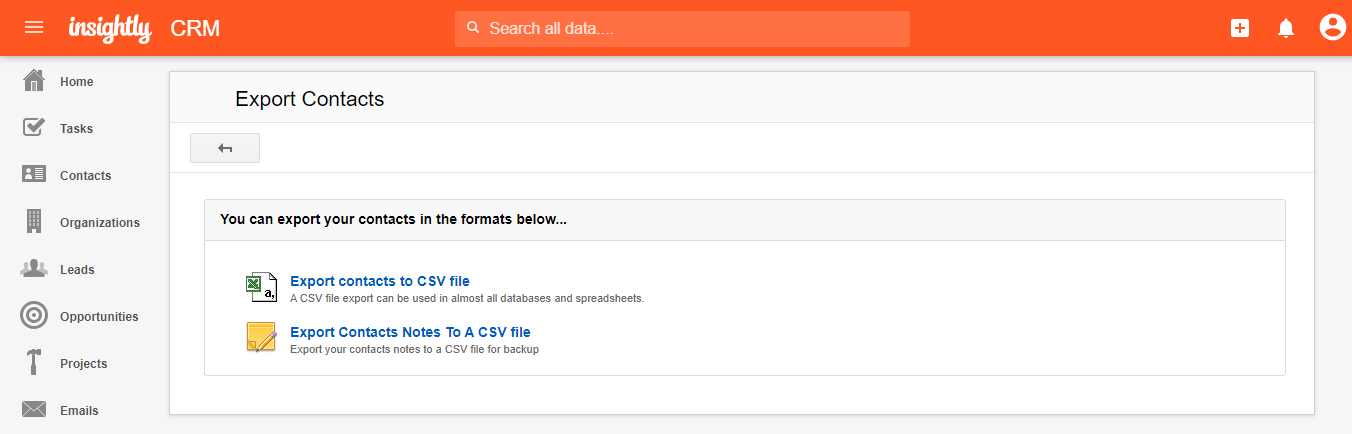This screenshot has width=1352, height=434.
Task: Click the Projects hammer icon
Action: [34, 363]
